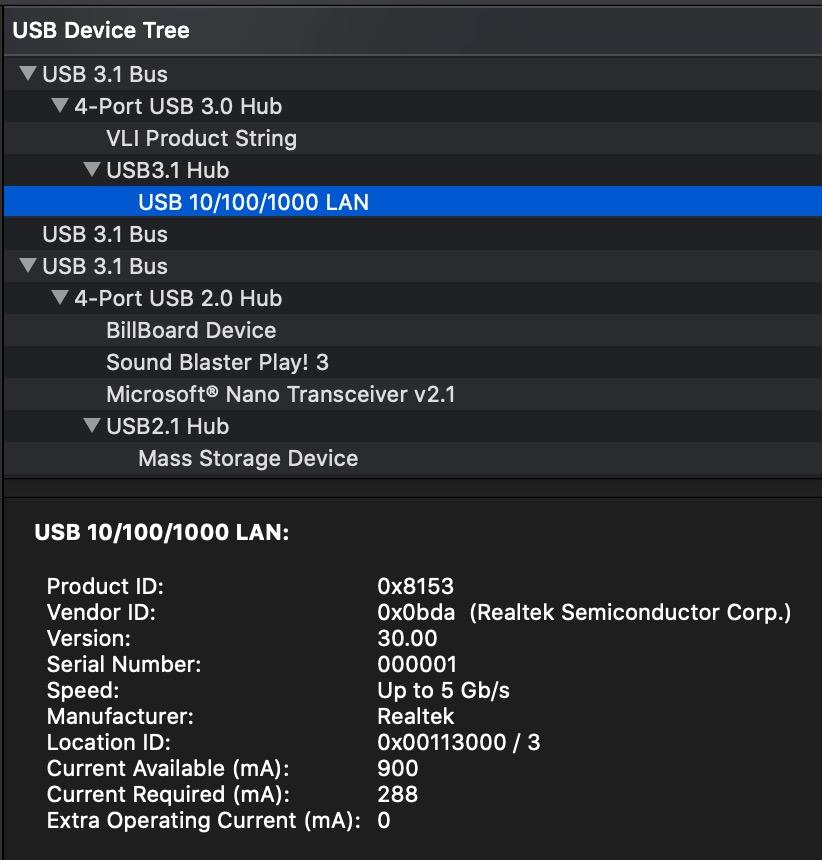Image resolution: width=822 pixels, height=860 pixels.
Task: Select Mass Storage Device entry
Action: coord(248,458)
